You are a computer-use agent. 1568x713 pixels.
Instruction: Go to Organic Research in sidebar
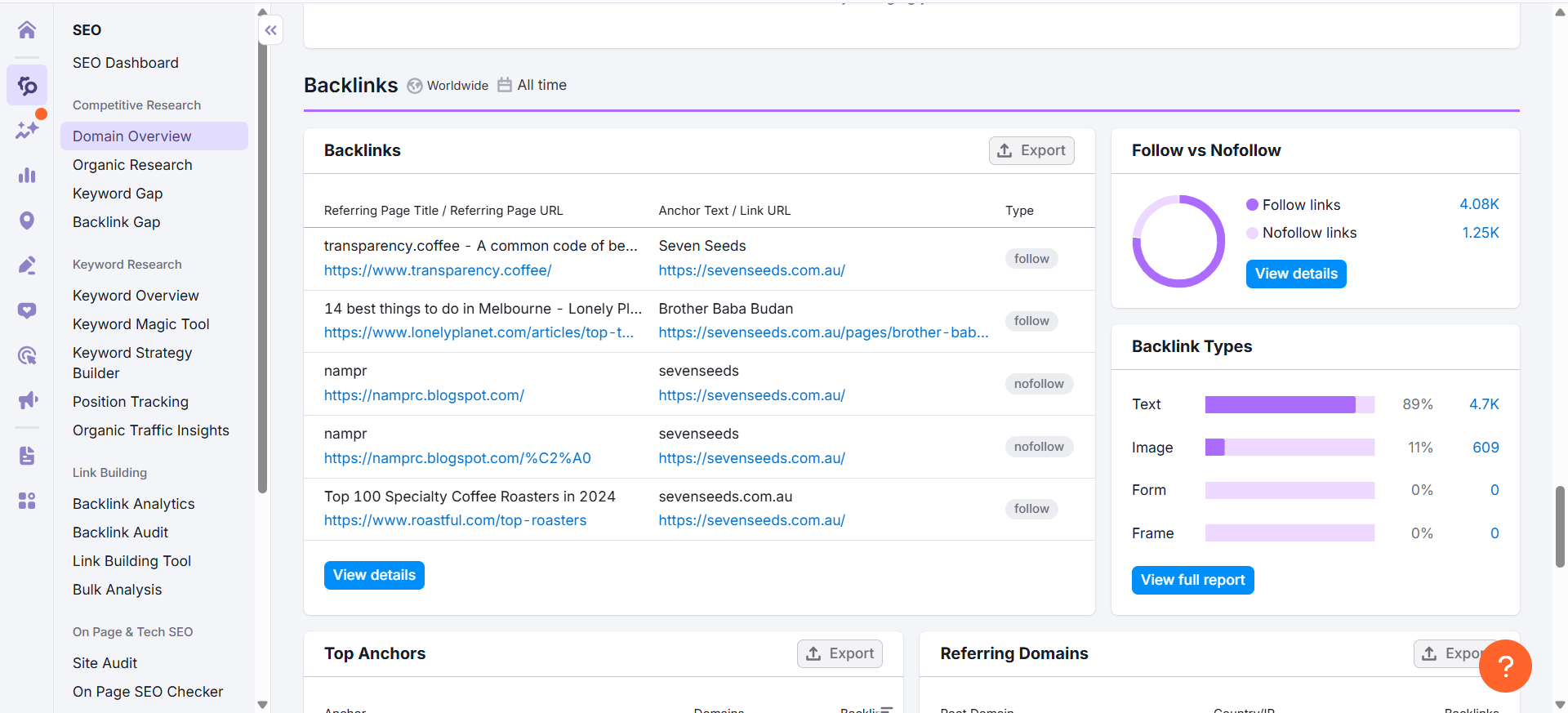point(132,165)
